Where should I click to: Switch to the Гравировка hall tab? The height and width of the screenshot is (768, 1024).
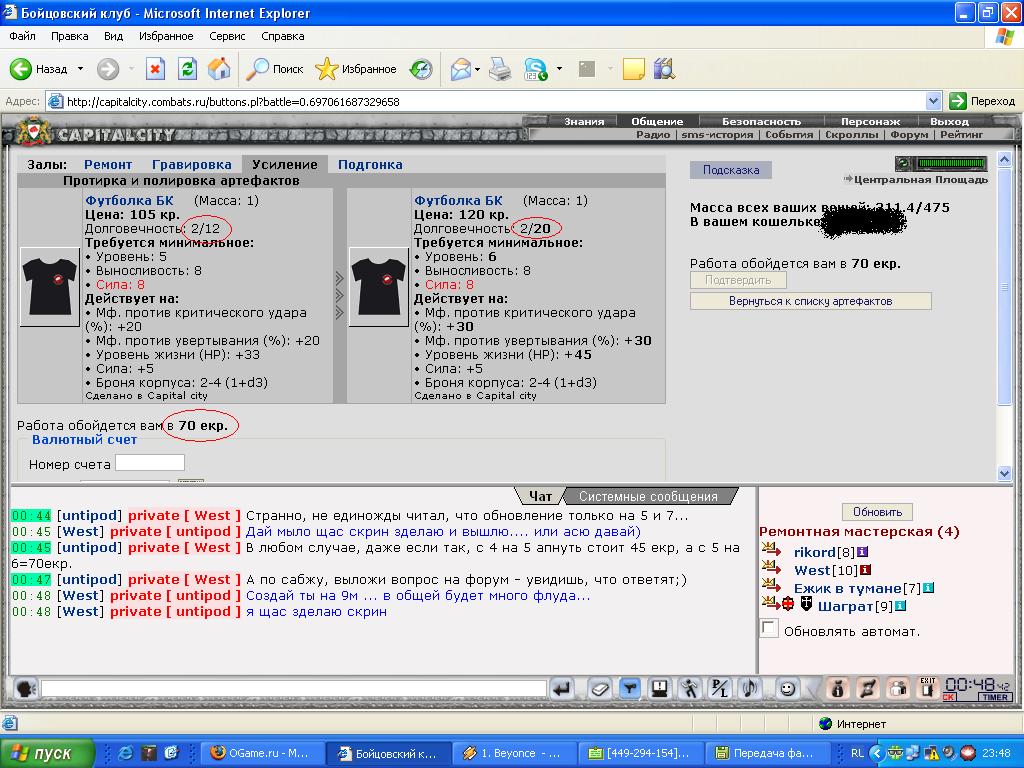click(x=191, y=165)
